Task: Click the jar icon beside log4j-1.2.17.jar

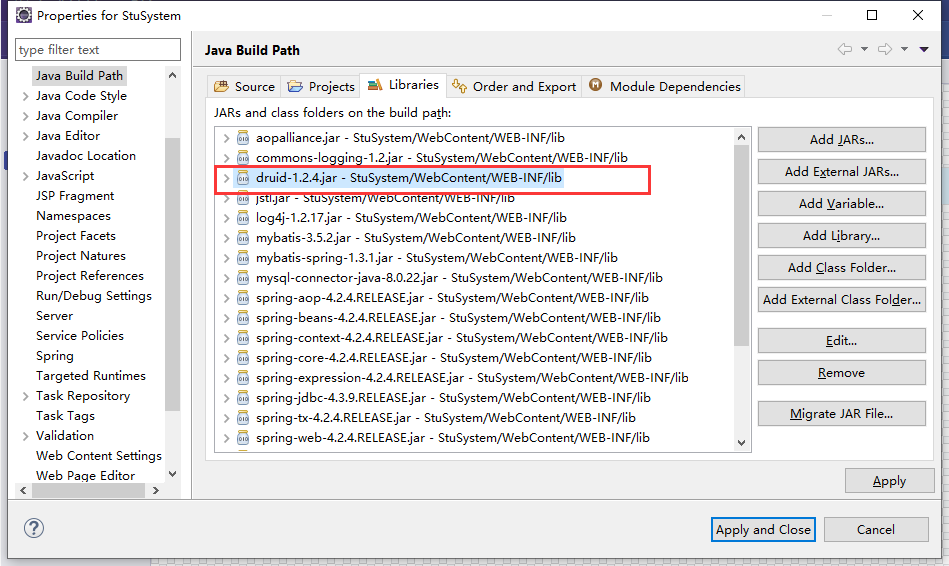Action: pos(243,218)
